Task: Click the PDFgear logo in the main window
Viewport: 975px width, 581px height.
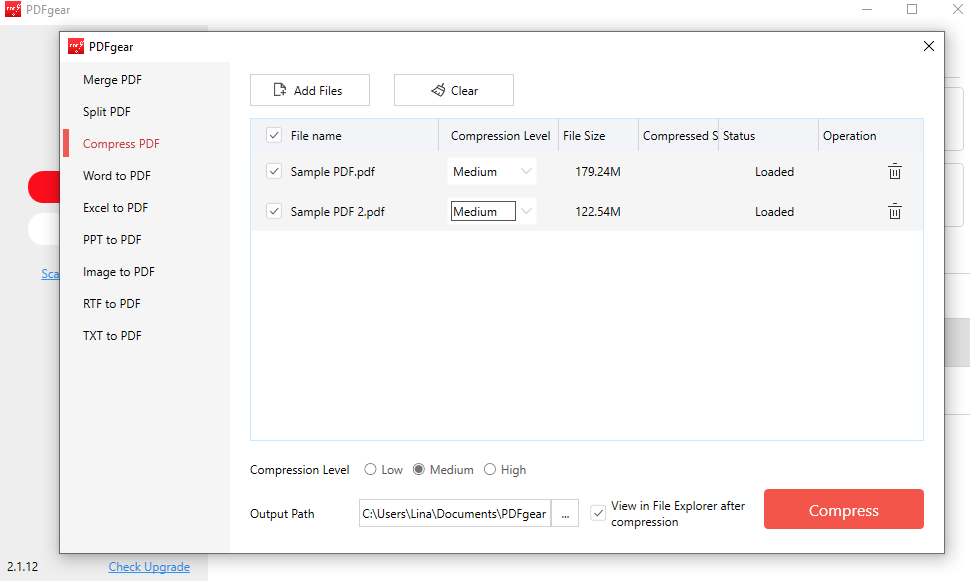Action: tap(12, 9)
